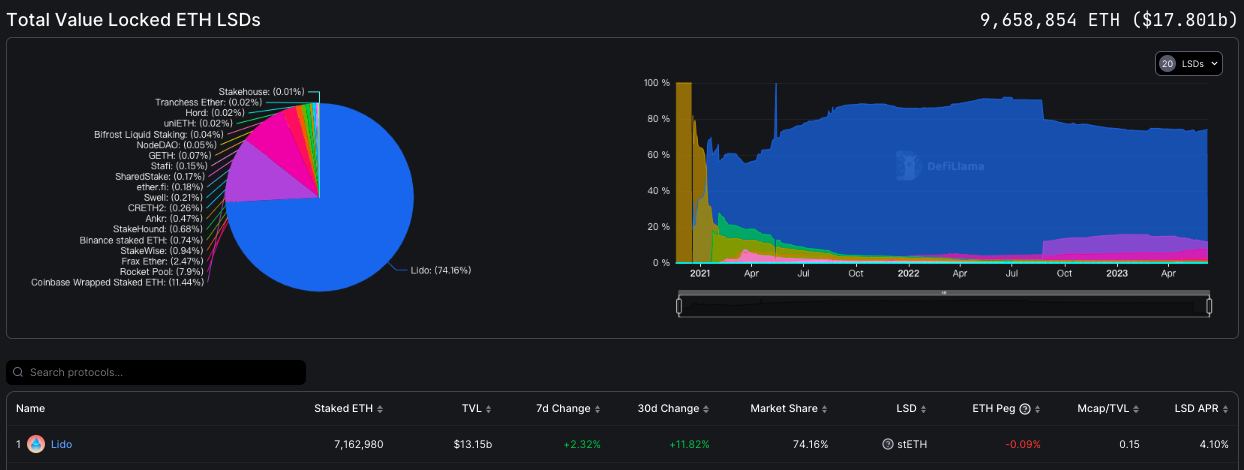Open the 20 LSDs dropdown selector
Screen dimensions: 1244x470
1189,64
